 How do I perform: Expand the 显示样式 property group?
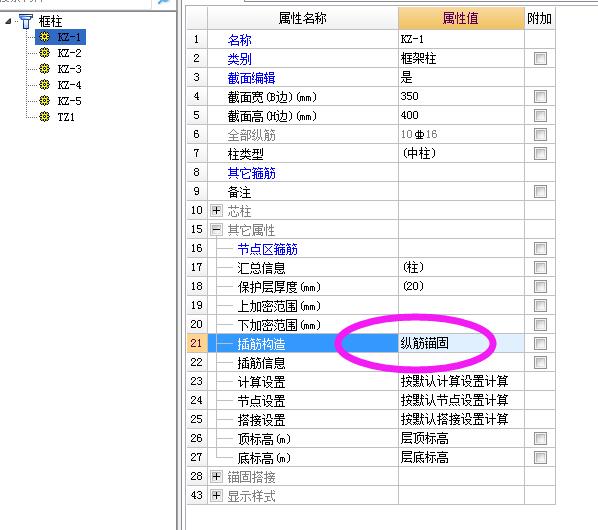216,495
